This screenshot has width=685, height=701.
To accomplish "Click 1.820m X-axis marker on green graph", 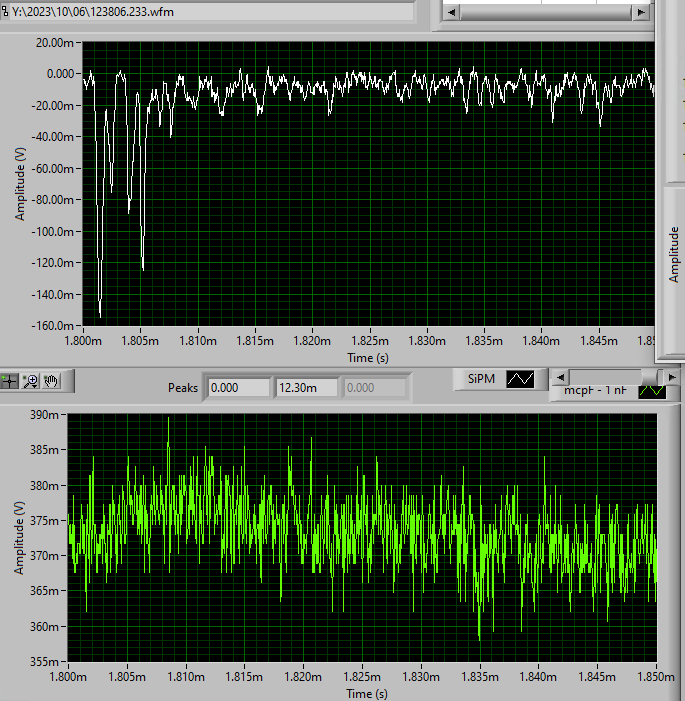I will (303, 677).
